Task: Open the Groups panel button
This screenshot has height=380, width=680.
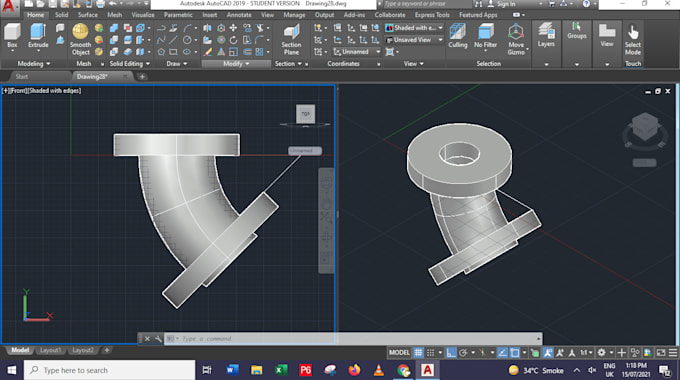Action: [x=576, y=30]
